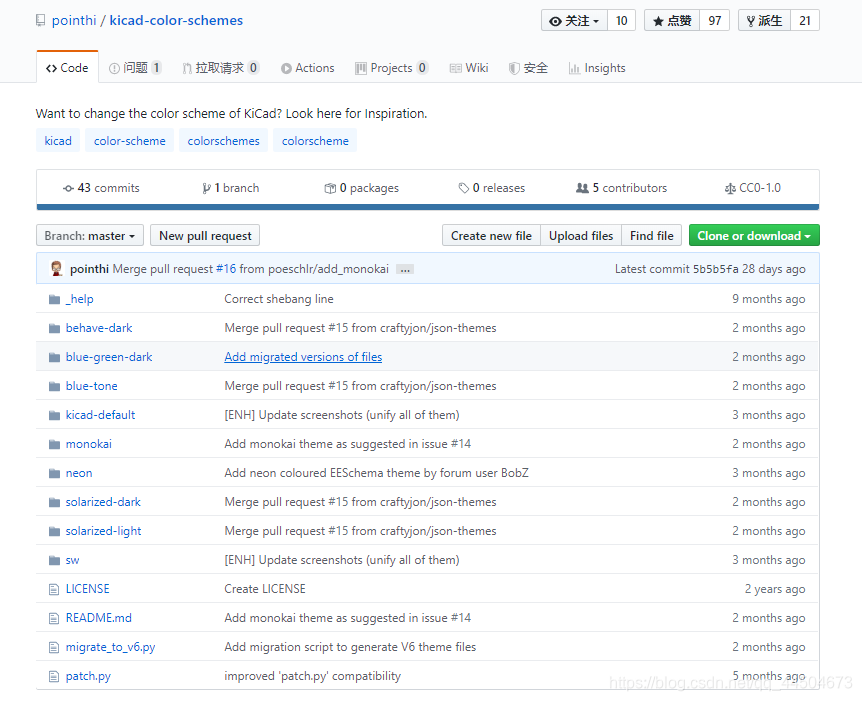Open the solarized-dark folder
The image size is (862, 701).
pos(103,502)
